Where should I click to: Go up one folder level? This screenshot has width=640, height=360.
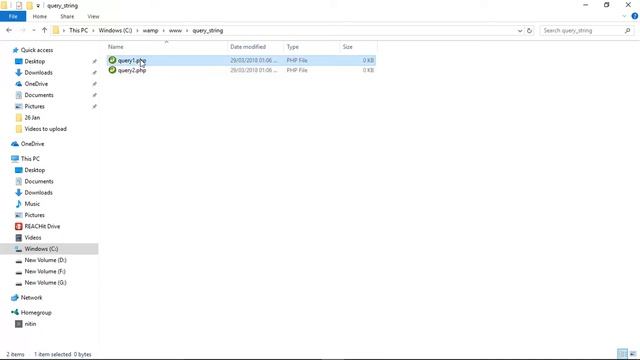(x=44, y=30)
